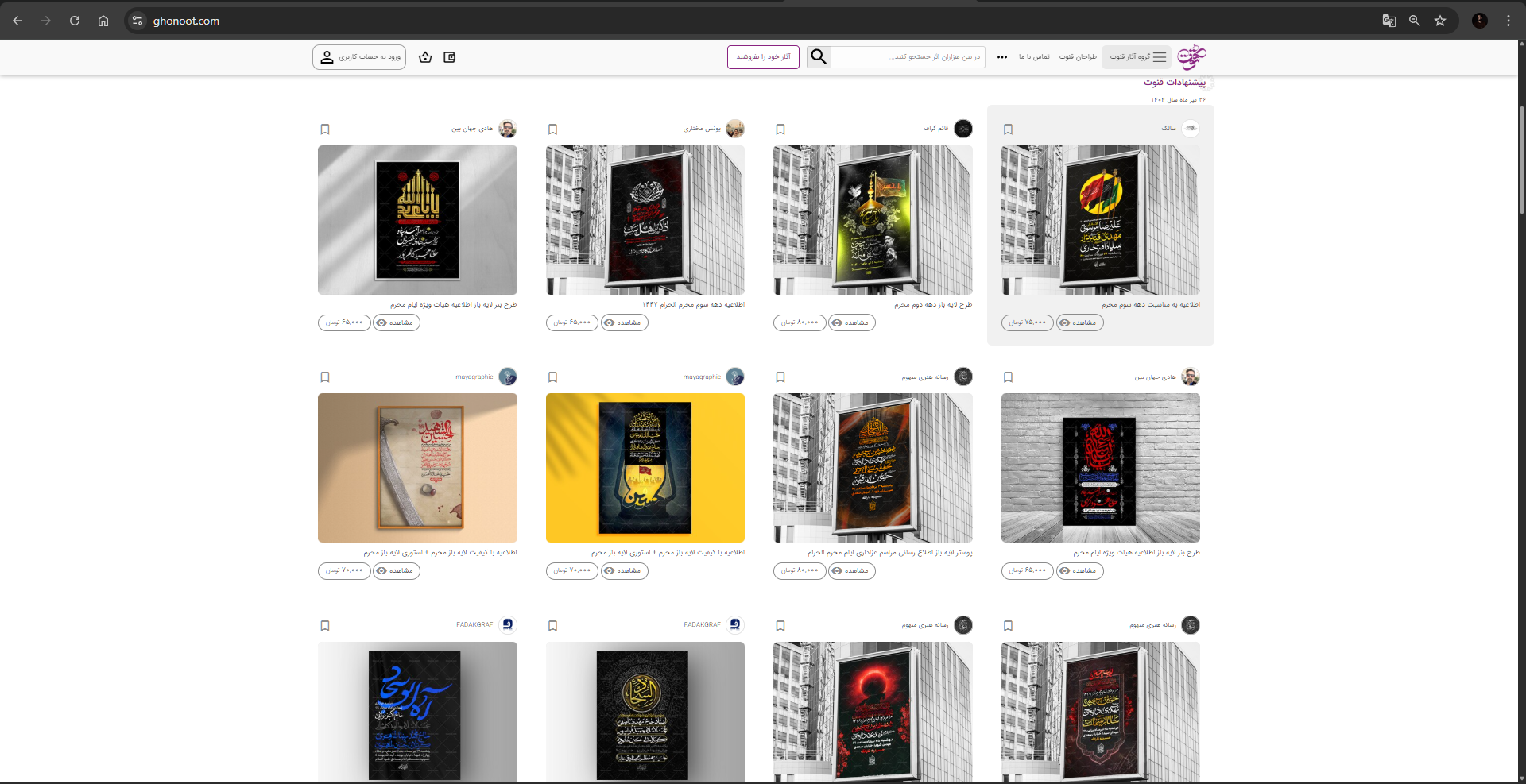Open the red eclipse poster thumbnail

[873, 712]
